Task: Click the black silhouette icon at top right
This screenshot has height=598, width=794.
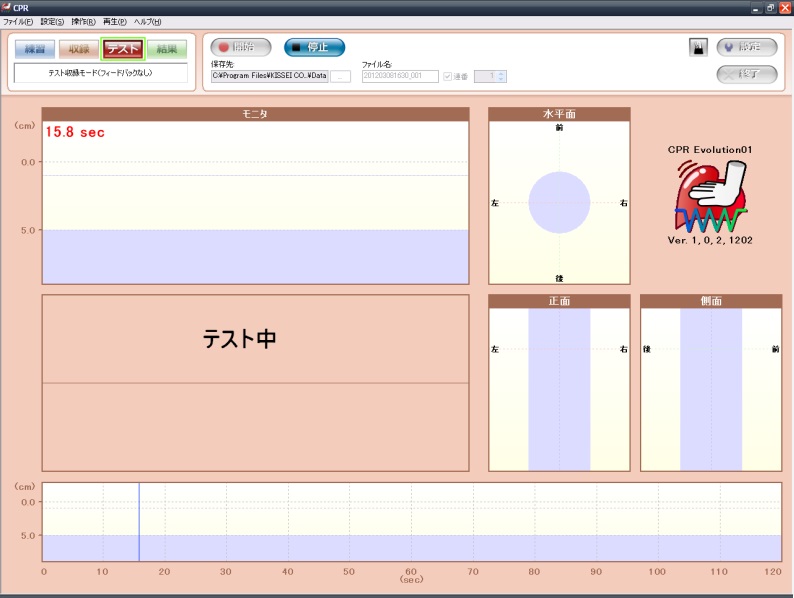Action: (699, 47)
